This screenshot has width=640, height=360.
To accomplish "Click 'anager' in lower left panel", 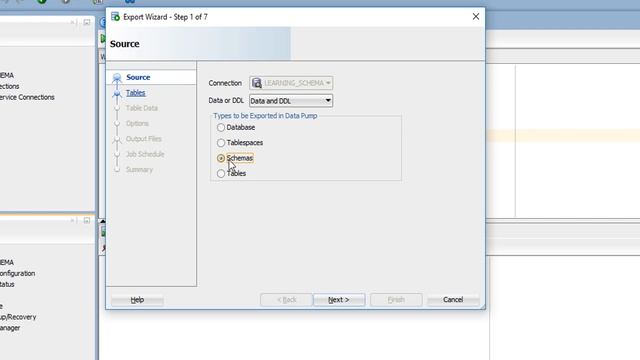I will [x=10, y=328].
